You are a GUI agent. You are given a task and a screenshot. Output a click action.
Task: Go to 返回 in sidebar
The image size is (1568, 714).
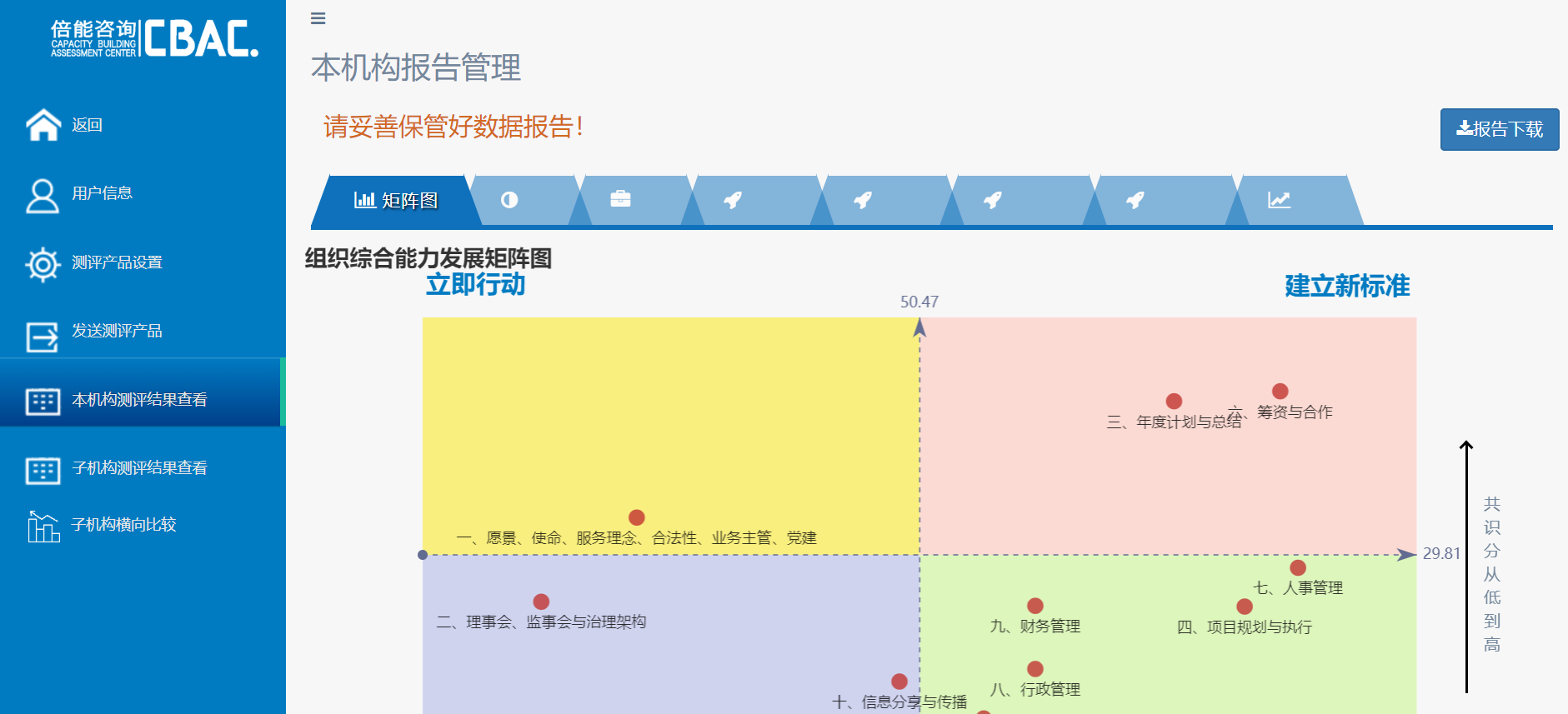(87, 125)
